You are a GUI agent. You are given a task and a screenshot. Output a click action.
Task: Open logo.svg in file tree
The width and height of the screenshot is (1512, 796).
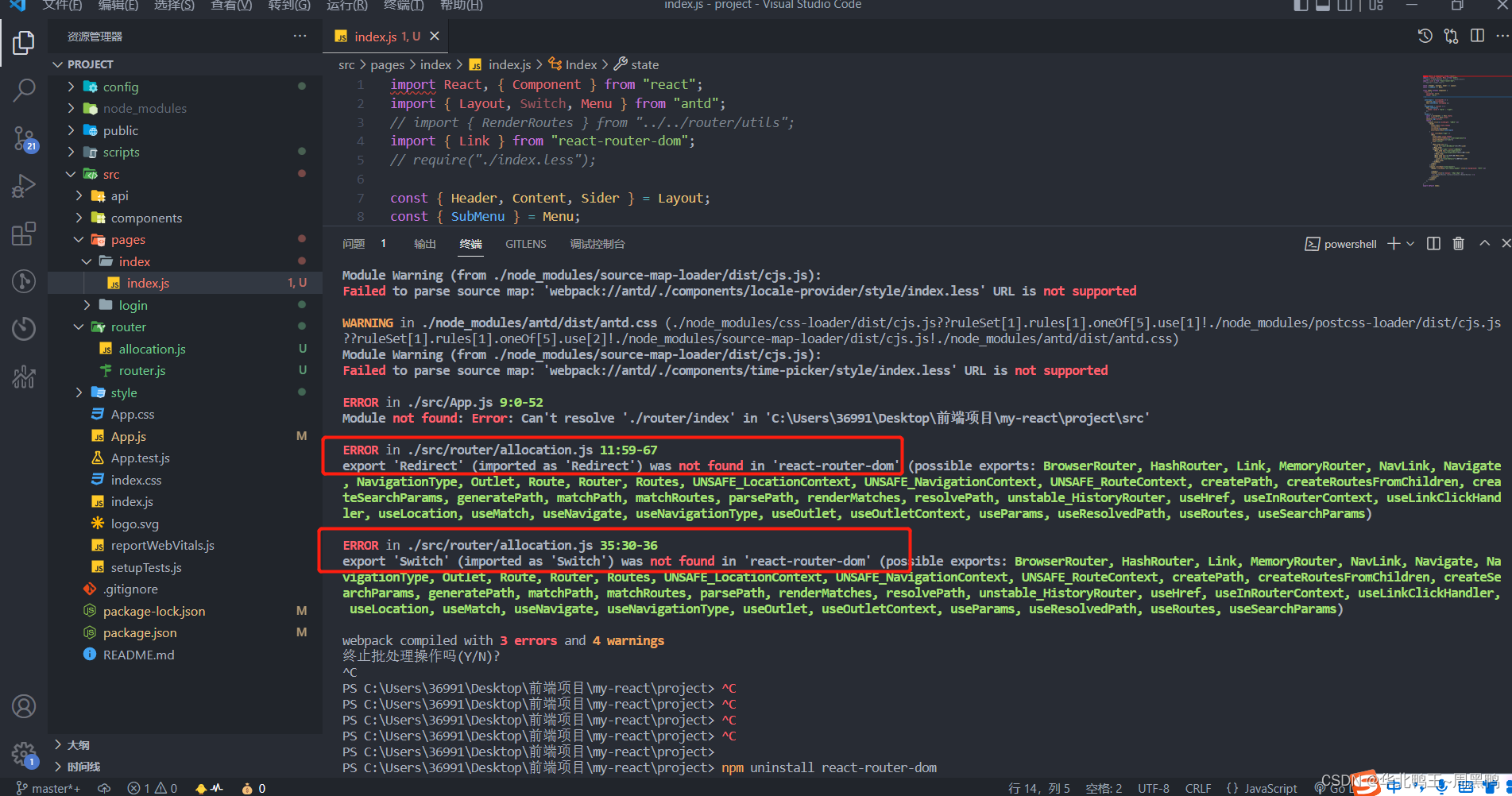click(x=184, y=524)
